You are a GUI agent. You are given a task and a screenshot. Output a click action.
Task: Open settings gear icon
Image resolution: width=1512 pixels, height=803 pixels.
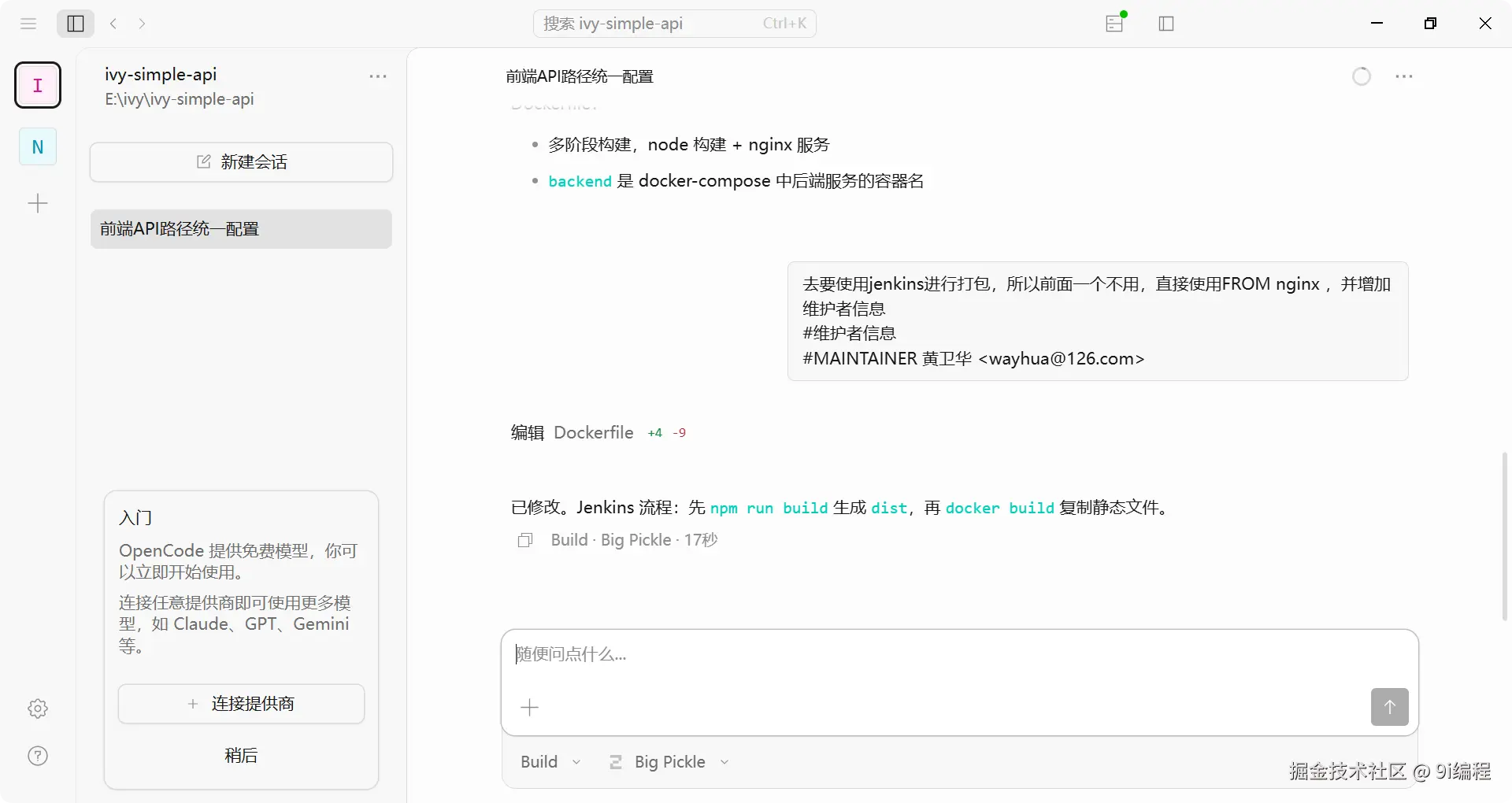pyautogui.click(x=38, y=709)
